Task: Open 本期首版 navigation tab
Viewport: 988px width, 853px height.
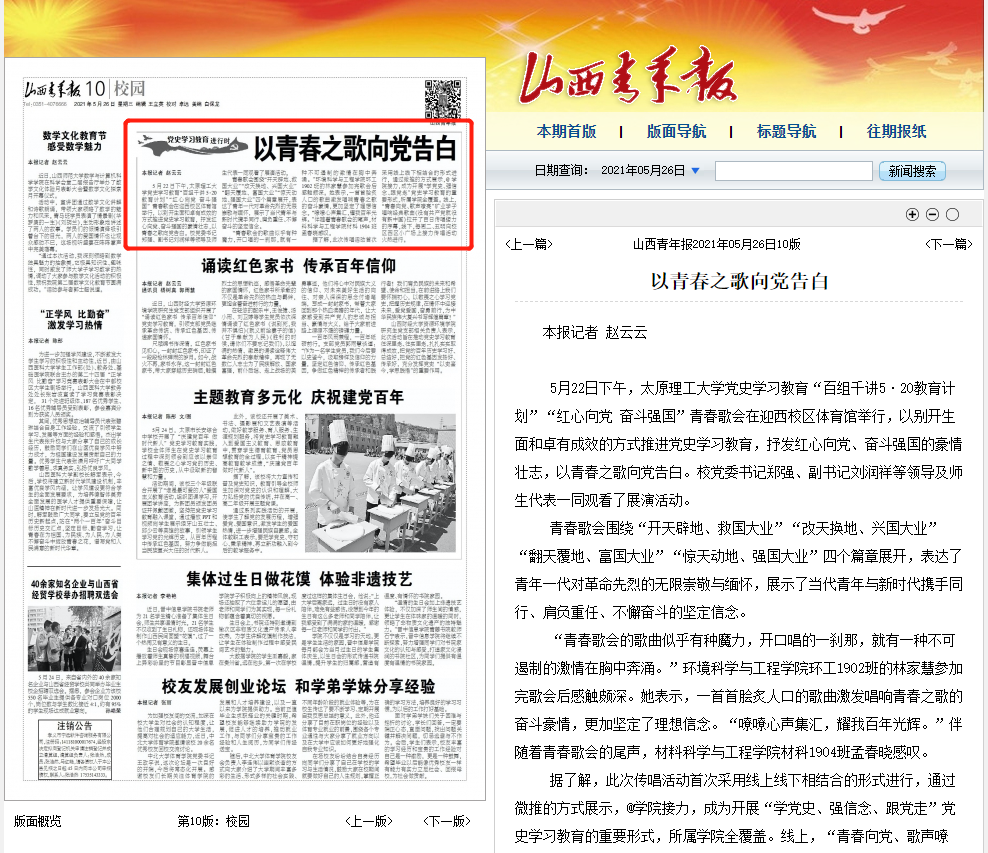Action: tap(566, 131)
